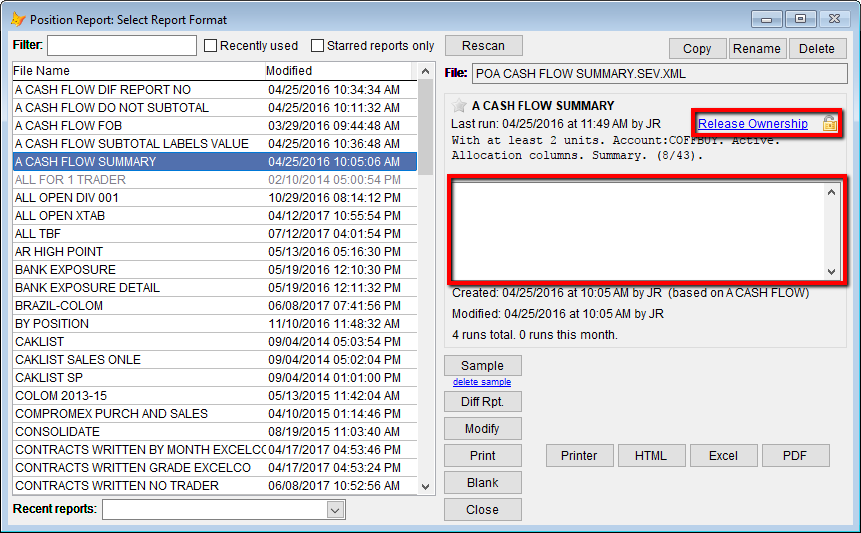This screenshot has width=861, height=533.
Task: Click the Sample button
Action: click(483, 366)
